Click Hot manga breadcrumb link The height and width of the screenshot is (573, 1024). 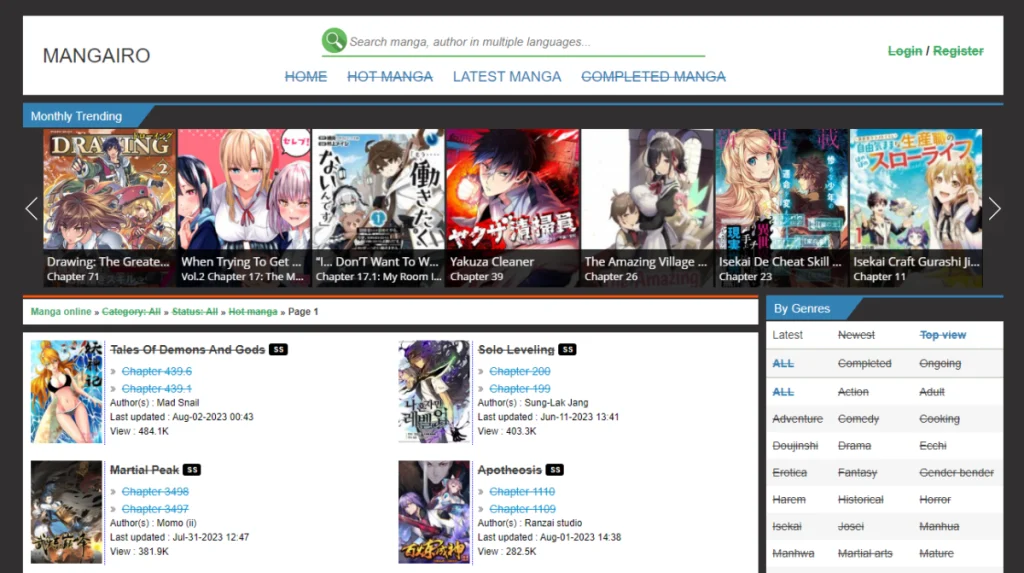[x=253, y=312]
